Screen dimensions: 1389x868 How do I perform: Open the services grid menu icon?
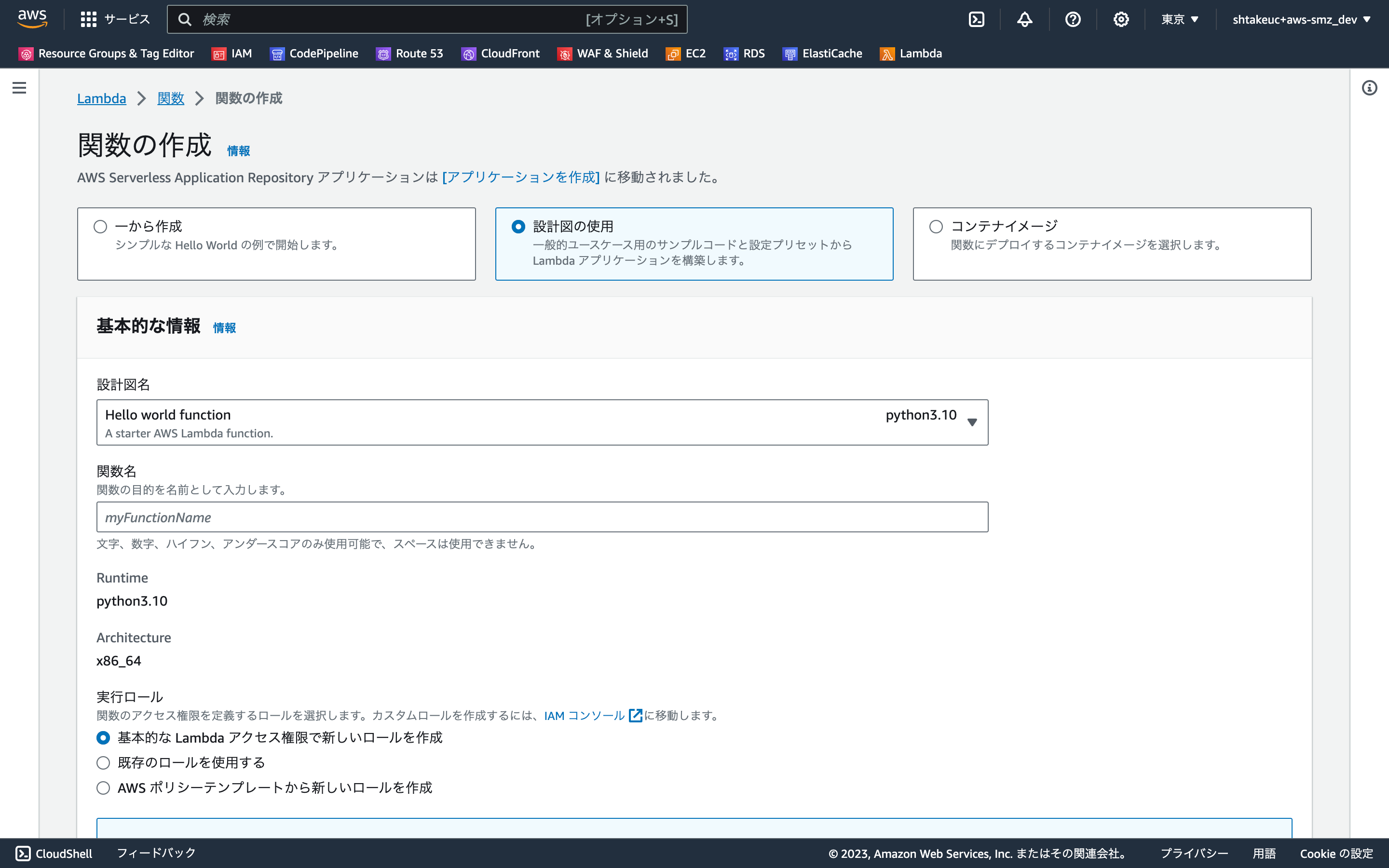point(88,19)
